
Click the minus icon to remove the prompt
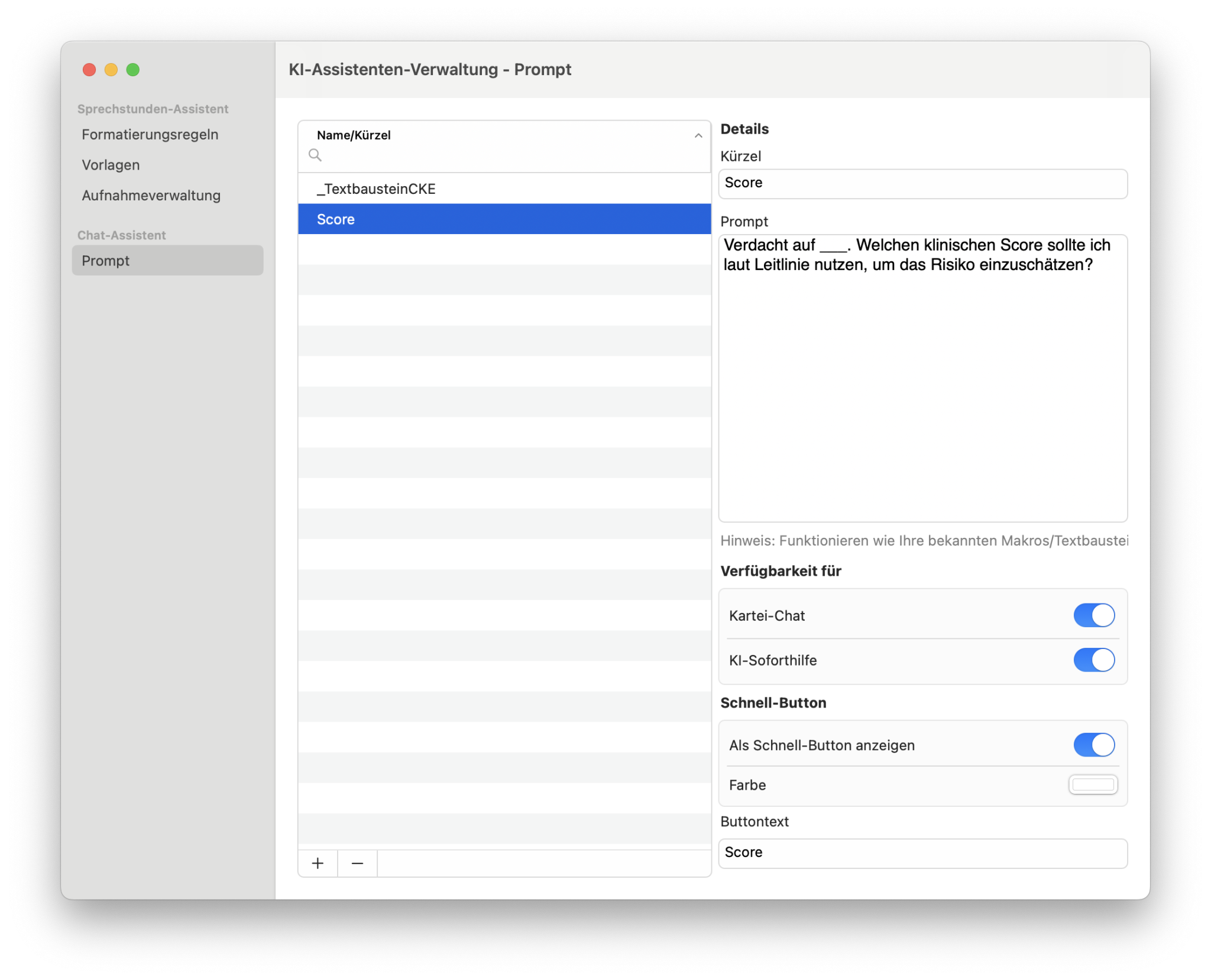pyautogui.click(x=357, y=864)
